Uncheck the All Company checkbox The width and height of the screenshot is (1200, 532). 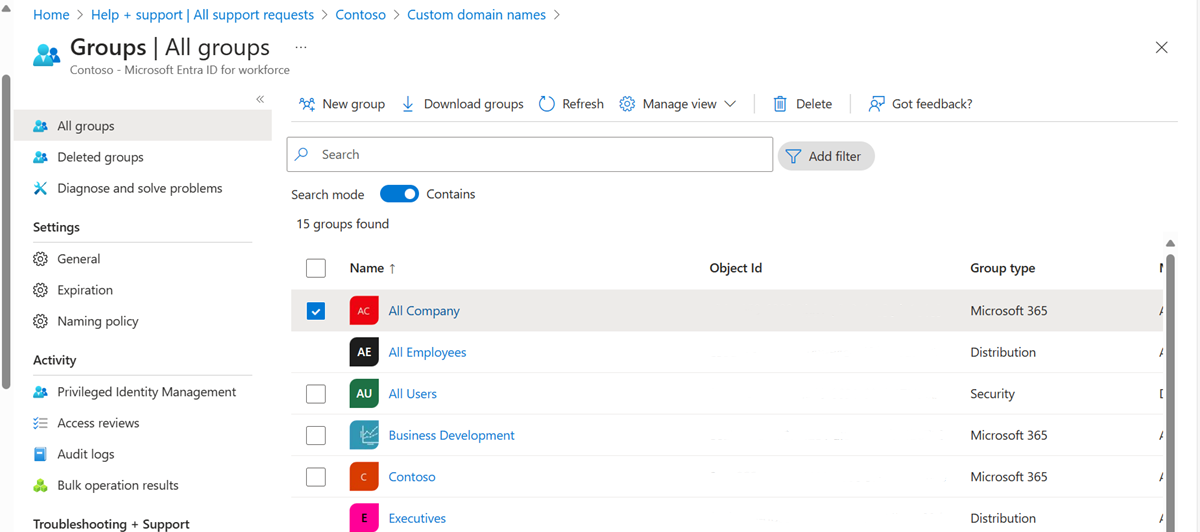click(316, 311)
